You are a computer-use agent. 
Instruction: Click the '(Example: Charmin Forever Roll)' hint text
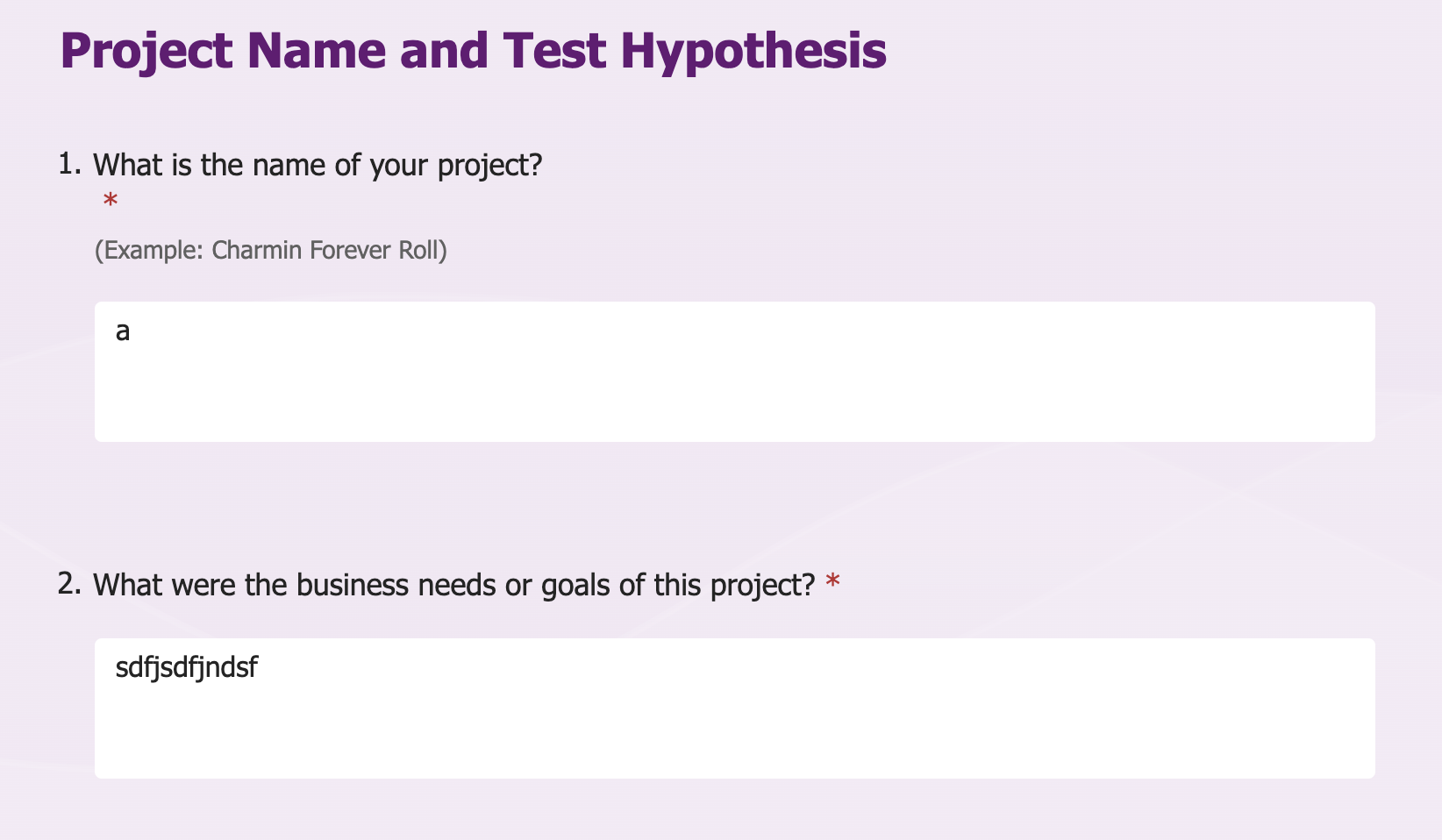[x=271, y=251]
